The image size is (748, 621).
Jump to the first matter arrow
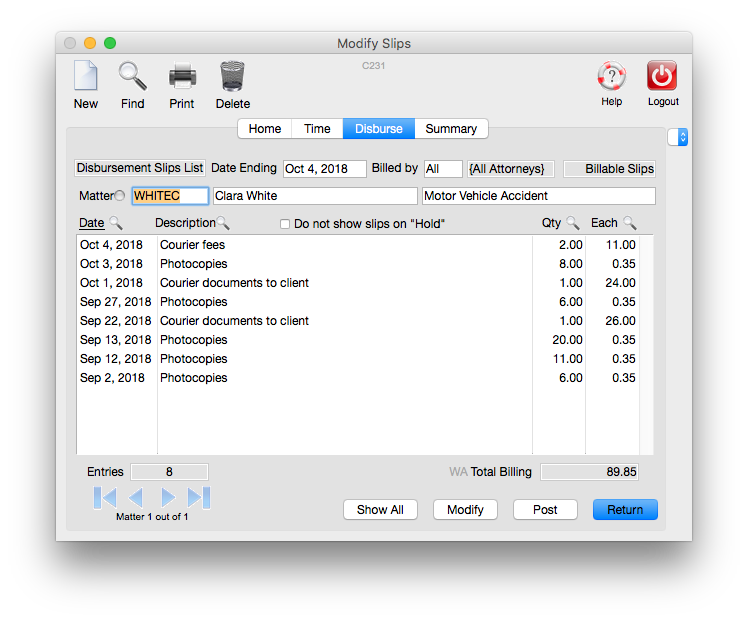(105, 497)
